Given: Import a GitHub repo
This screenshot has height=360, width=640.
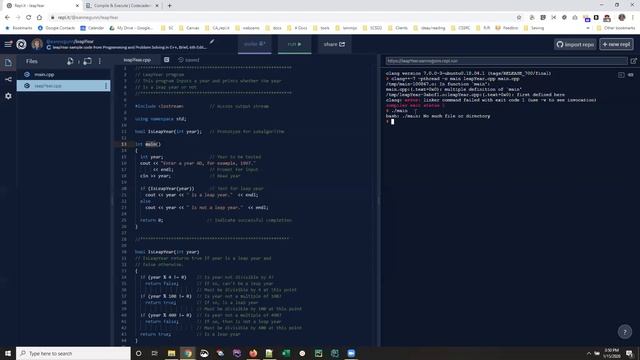Looking at the screenshot, I should (x=575, y=44).
